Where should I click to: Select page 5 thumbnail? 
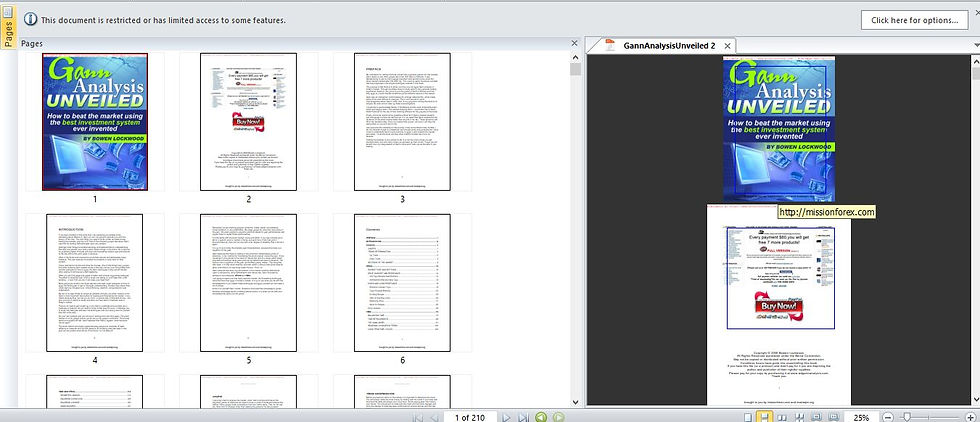[249, 283]
